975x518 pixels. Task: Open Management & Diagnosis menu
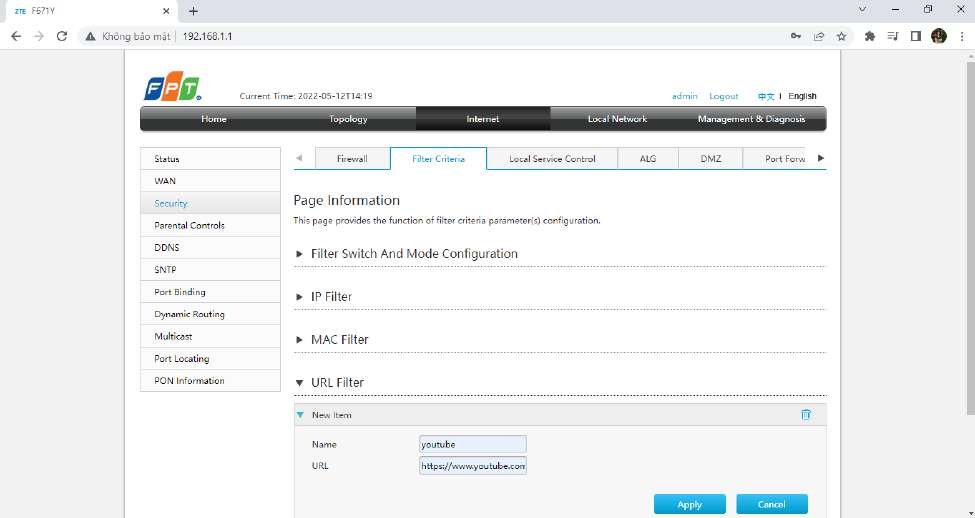(751, 119)
